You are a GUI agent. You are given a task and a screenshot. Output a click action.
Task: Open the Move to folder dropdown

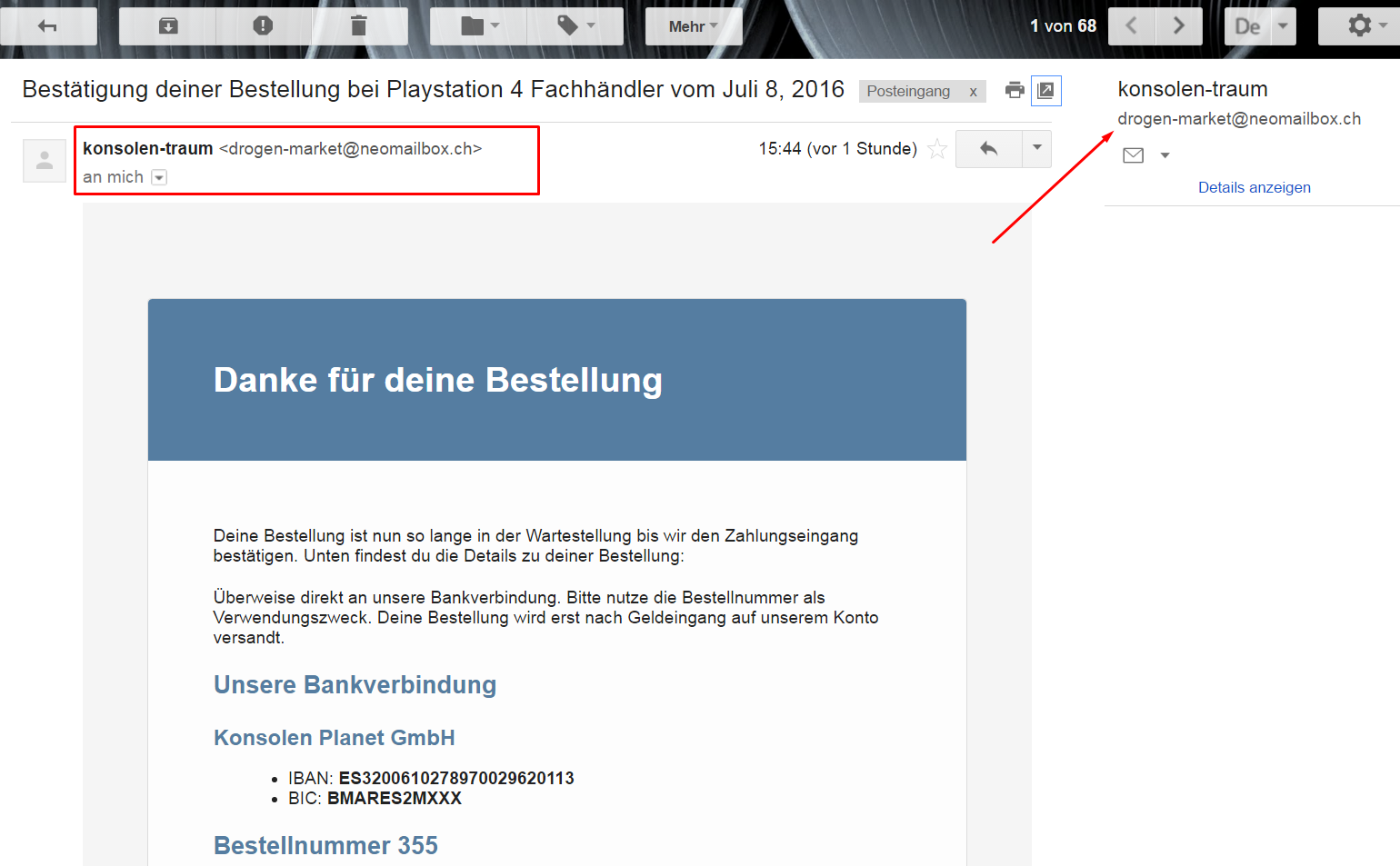pos(479,26)
